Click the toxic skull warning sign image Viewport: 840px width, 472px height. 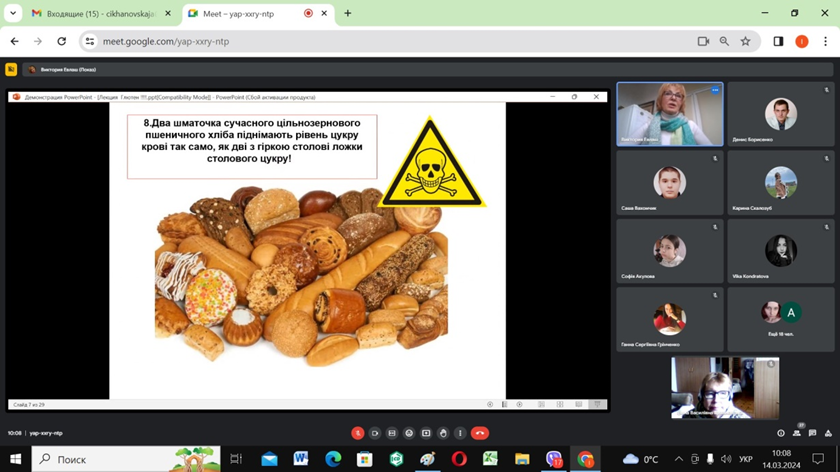431,163
